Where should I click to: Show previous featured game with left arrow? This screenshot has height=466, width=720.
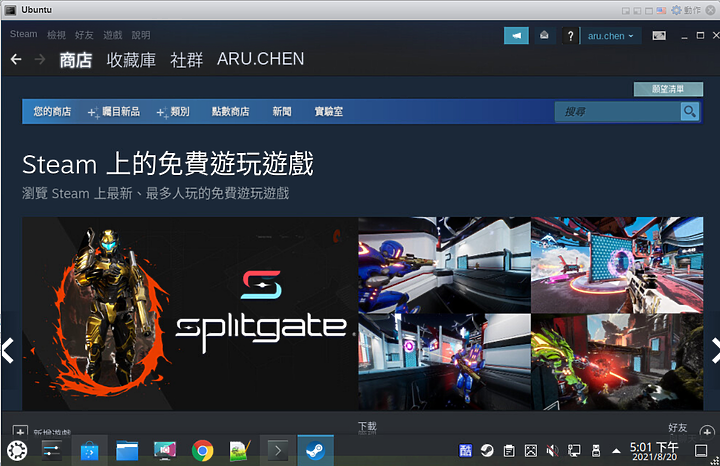[x=8, y=351]
